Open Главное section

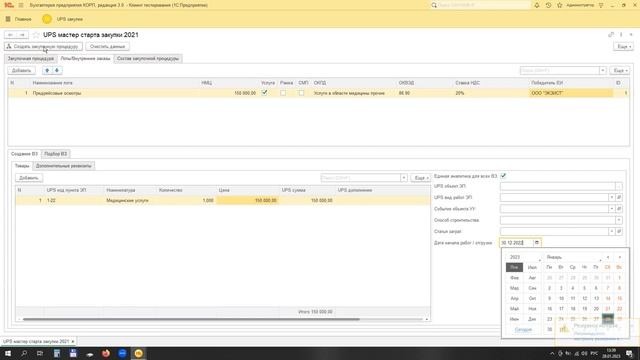tap(23, 19)
